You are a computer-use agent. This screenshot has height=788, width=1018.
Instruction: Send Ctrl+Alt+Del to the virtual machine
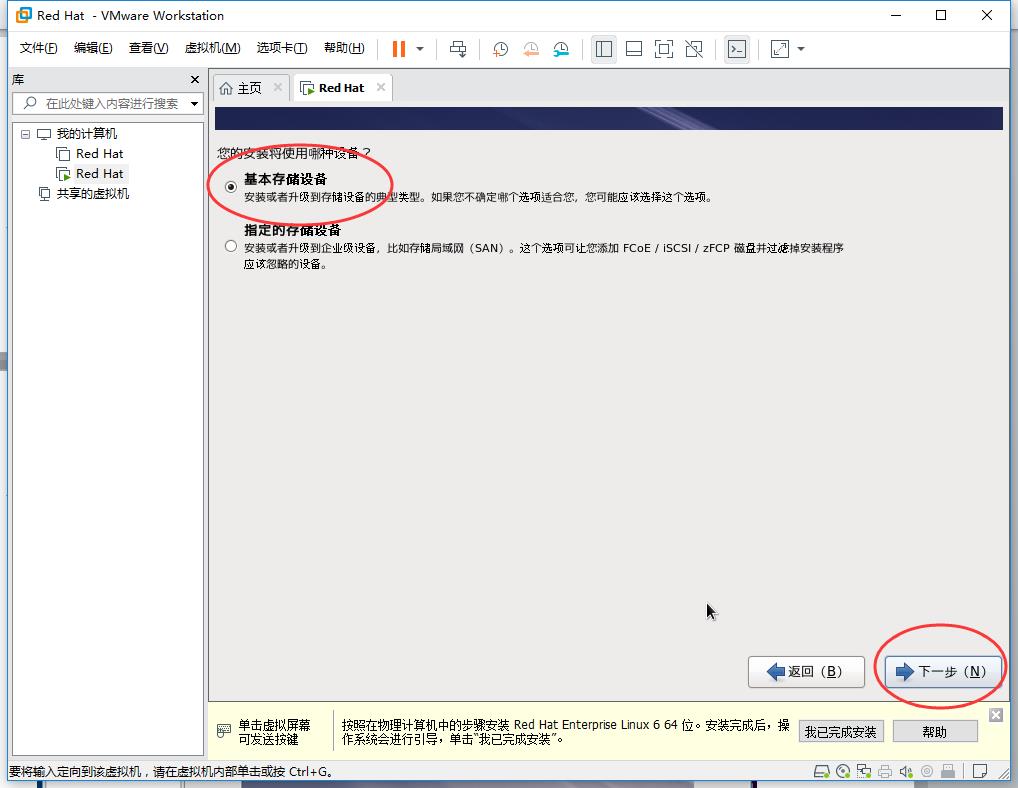[x=458, y=49]
